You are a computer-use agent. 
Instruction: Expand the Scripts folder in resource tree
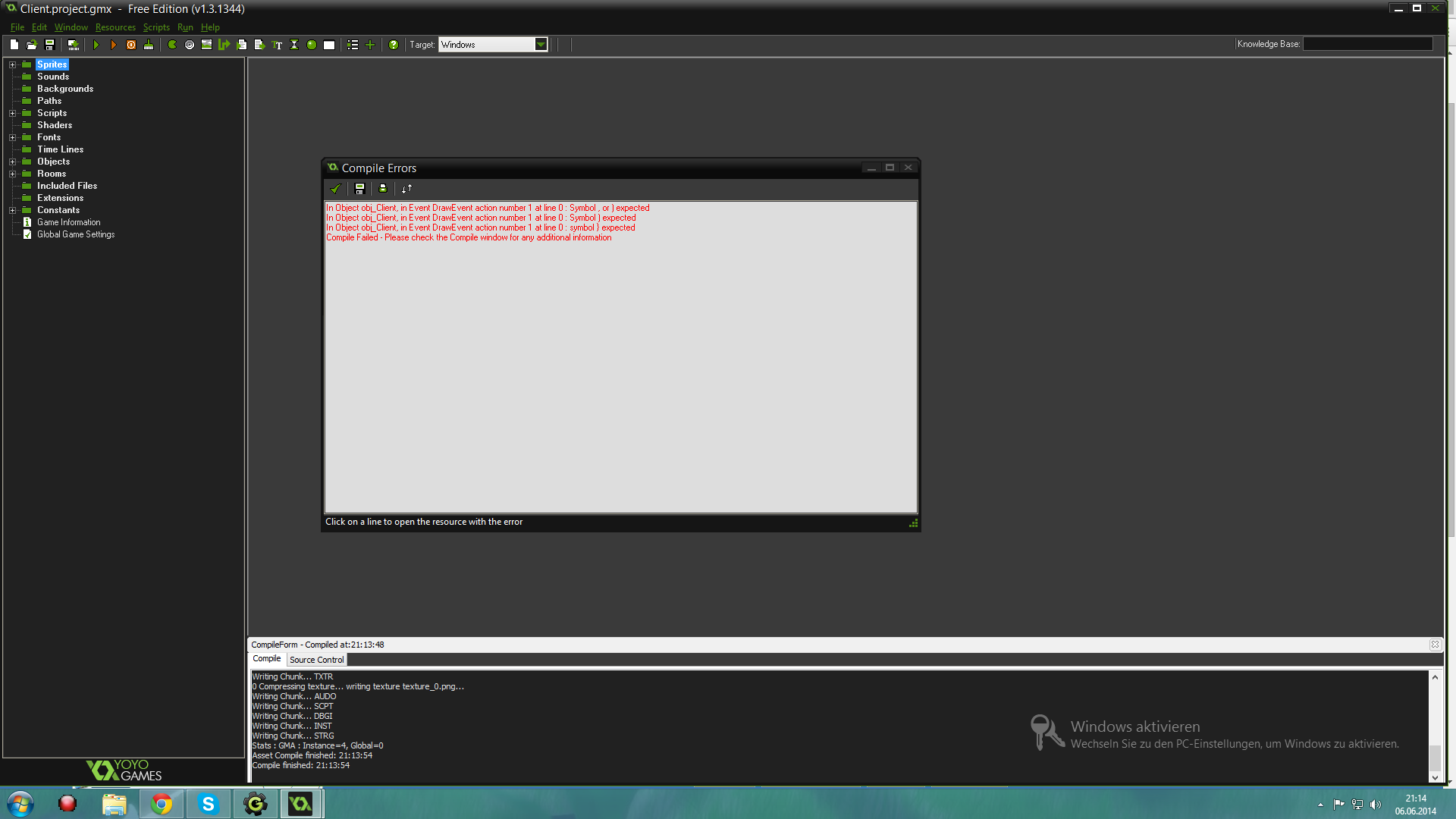pos(12,113)
